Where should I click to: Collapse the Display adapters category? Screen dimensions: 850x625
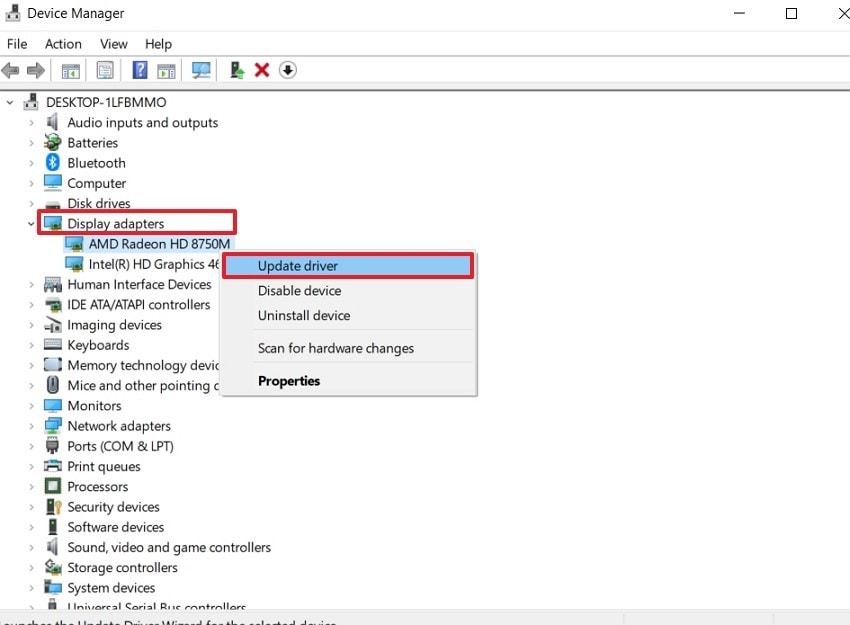point(31,223)
